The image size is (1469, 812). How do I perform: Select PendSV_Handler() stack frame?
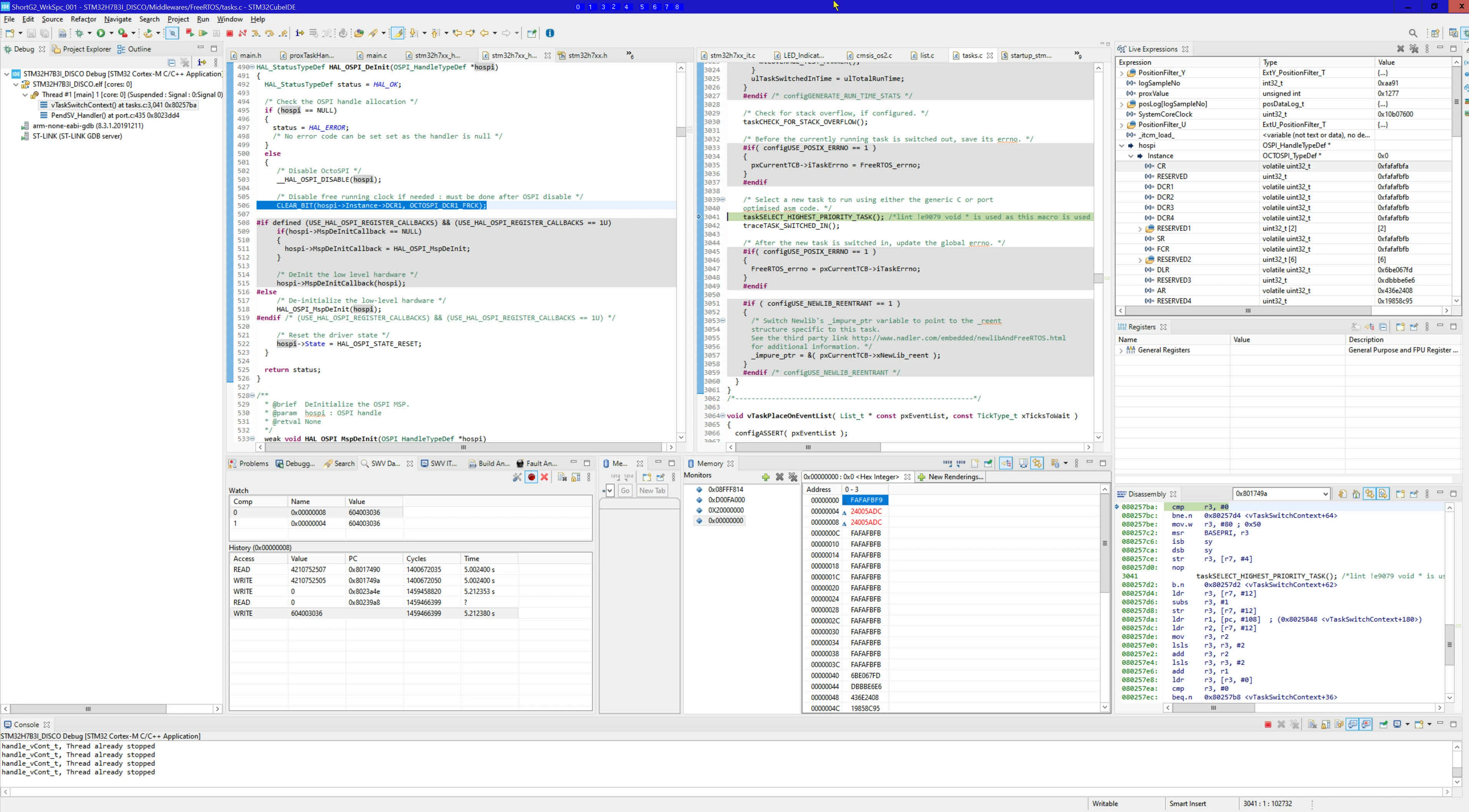pos(115,115)
